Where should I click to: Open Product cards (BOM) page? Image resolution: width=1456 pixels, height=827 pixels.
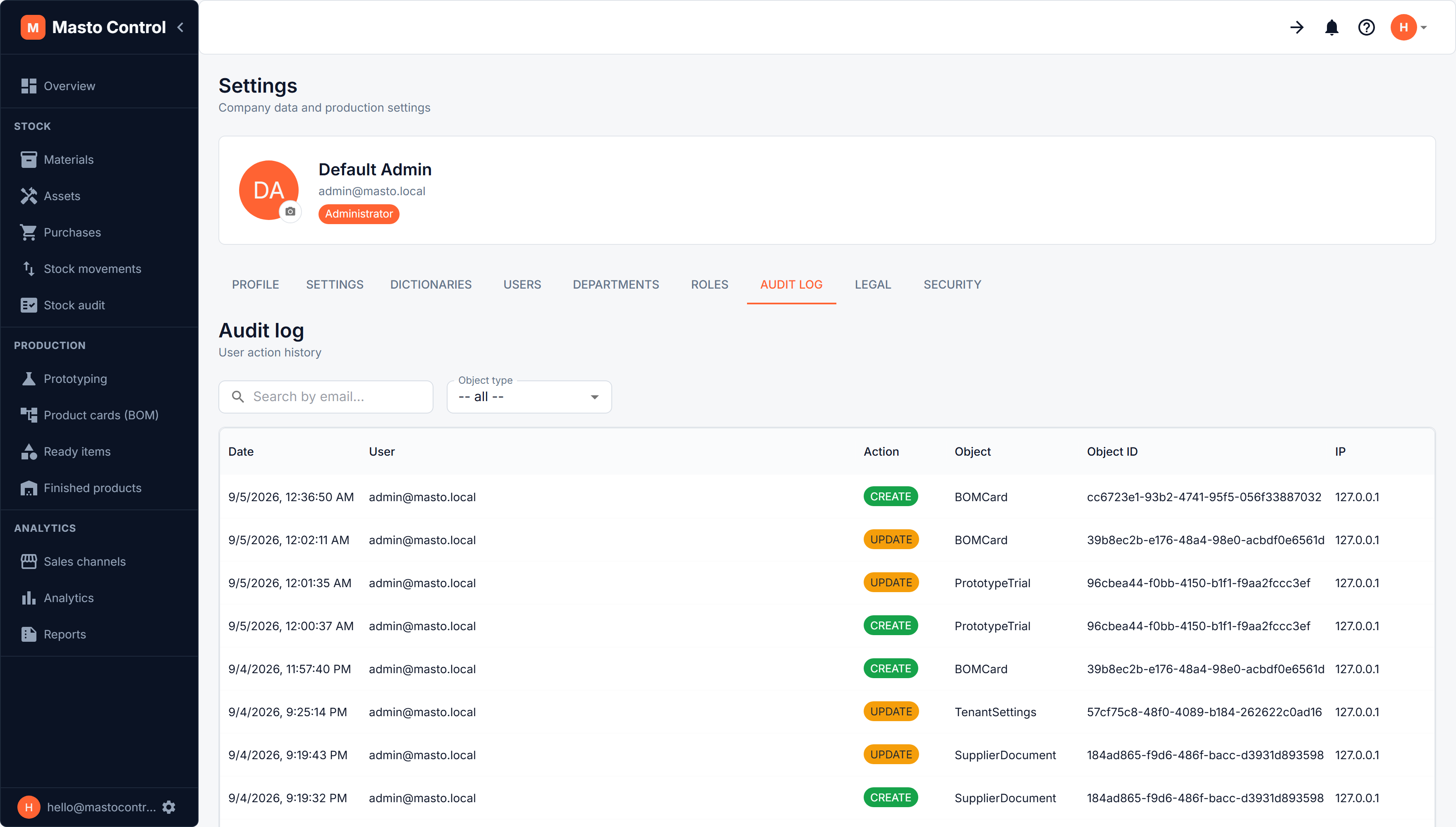point(100,415)
